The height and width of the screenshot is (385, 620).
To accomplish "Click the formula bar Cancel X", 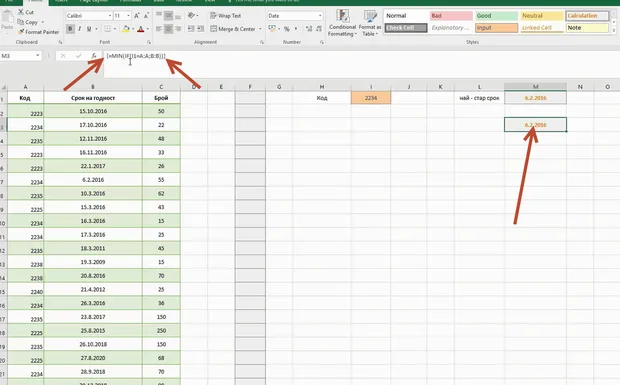I will [x=63, y=56].
